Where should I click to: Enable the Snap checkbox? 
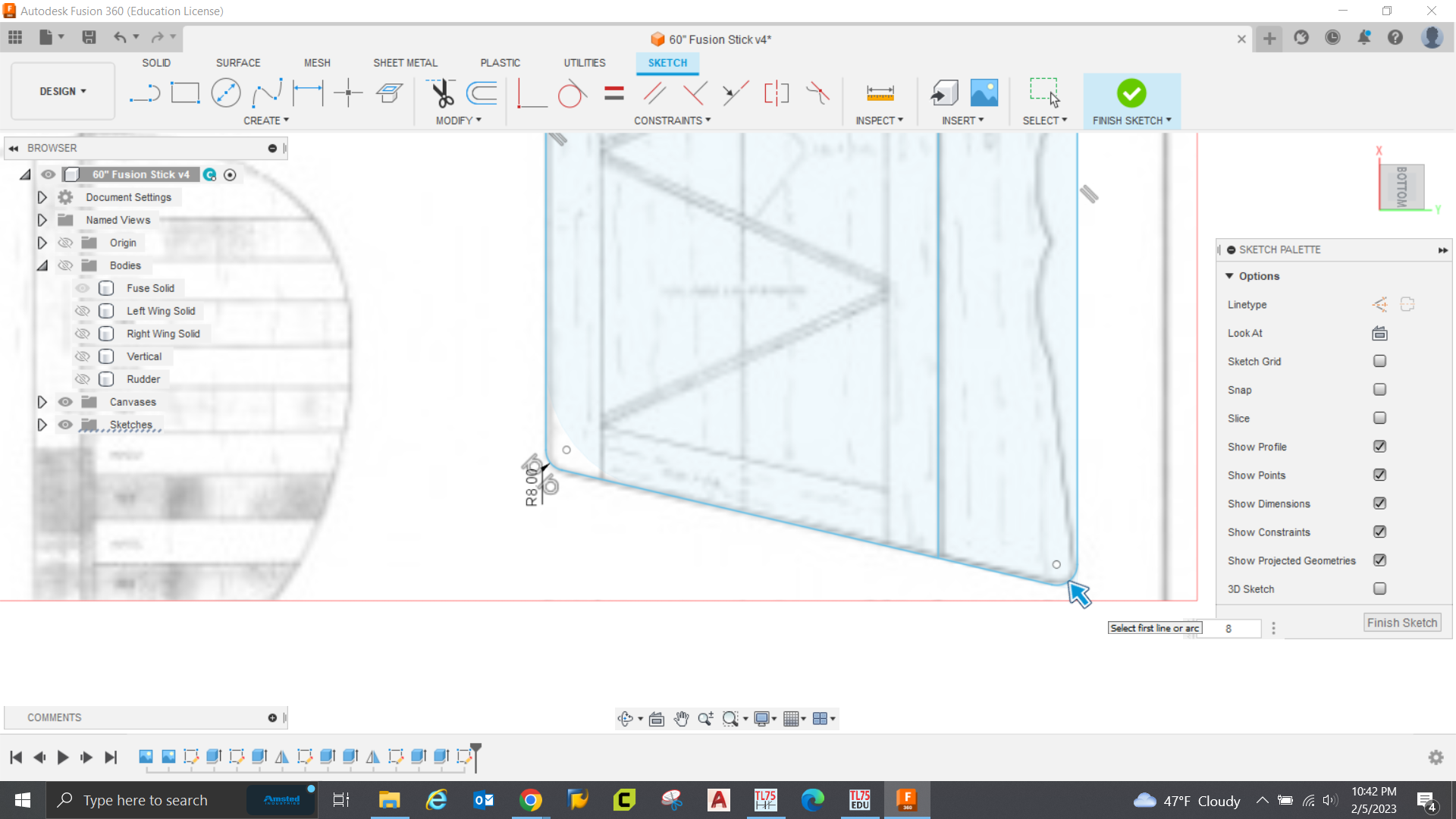pyautogui.click(x=1379, y=390)
